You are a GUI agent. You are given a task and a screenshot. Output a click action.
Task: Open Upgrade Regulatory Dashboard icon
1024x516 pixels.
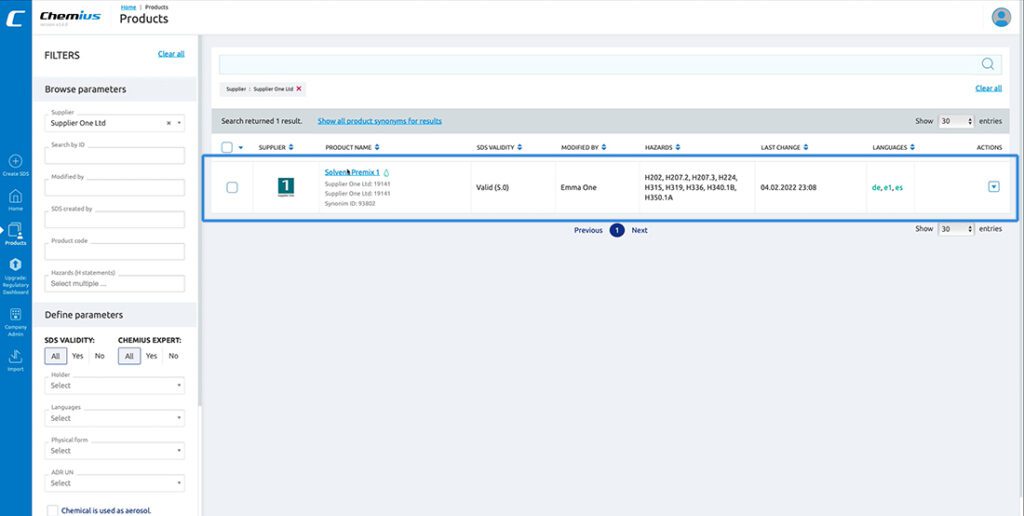(15, 264)
